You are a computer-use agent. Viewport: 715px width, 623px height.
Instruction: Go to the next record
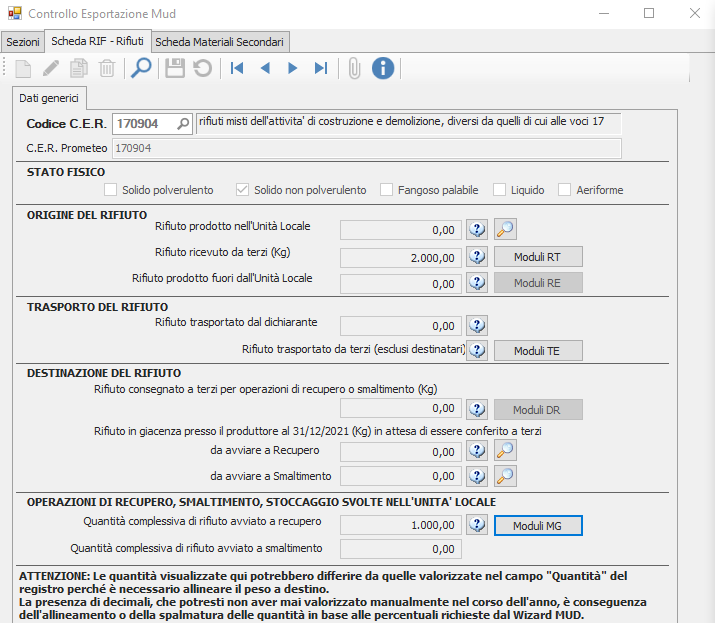point(293,68)
